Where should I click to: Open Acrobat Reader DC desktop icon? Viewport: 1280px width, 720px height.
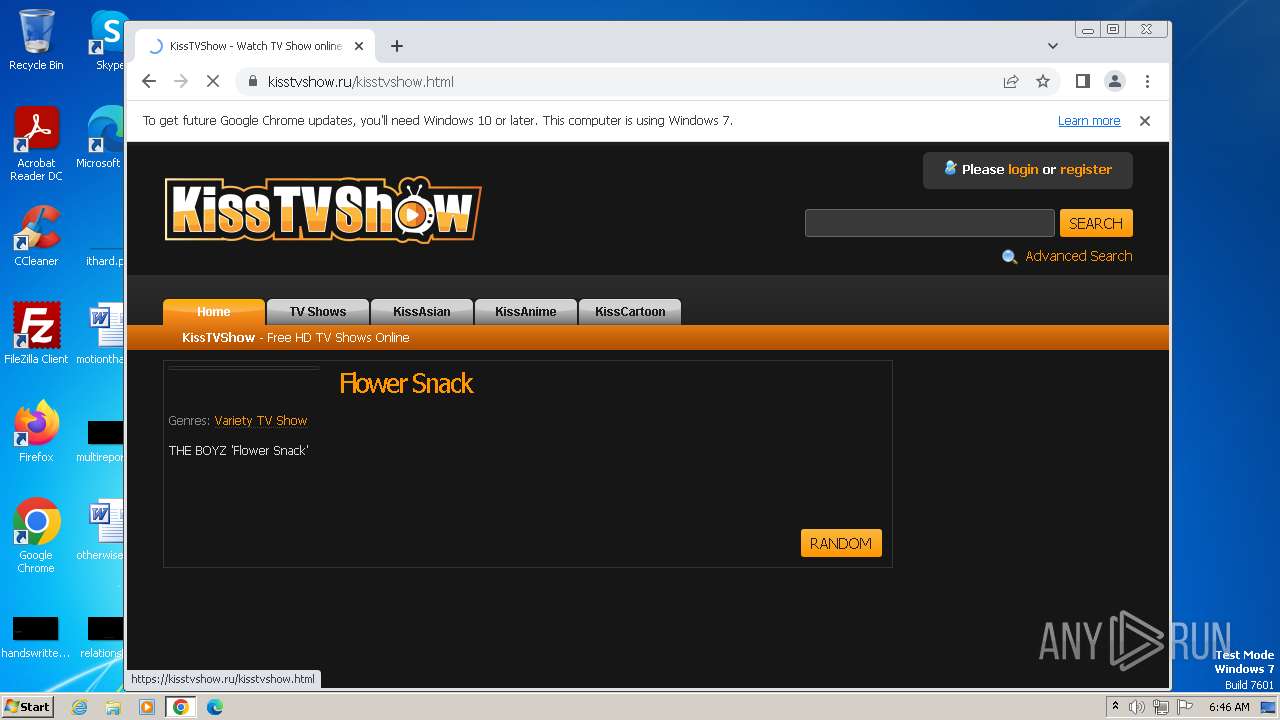click(36, 144)
